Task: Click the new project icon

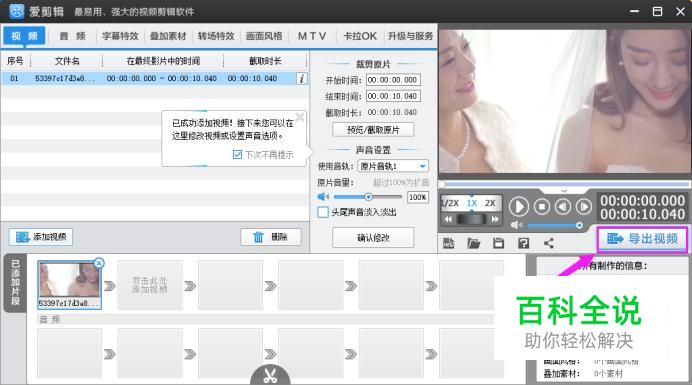Action: pyautogui.click(x=448, y=243)
